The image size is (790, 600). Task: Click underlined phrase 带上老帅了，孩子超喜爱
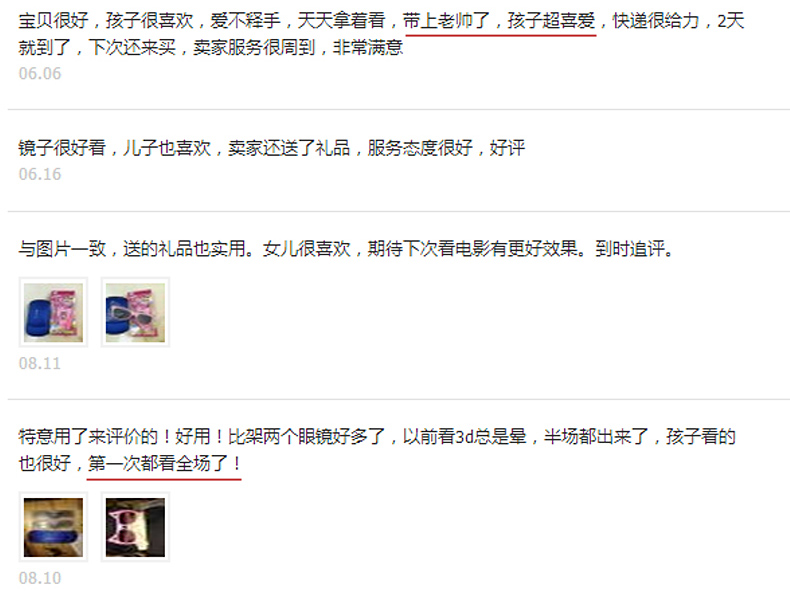499,21
